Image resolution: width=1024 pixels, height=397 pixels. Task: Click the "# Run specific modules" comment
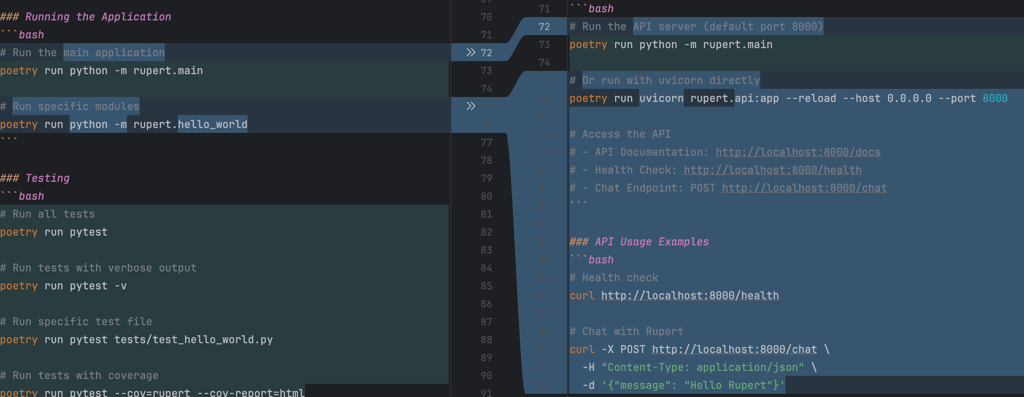pyautogui.click(x=70, y=106)
